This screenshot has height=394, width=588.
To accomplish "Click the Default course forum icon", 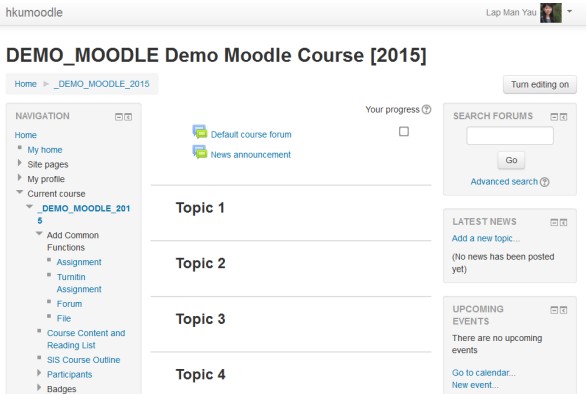I will coord(200,132).
